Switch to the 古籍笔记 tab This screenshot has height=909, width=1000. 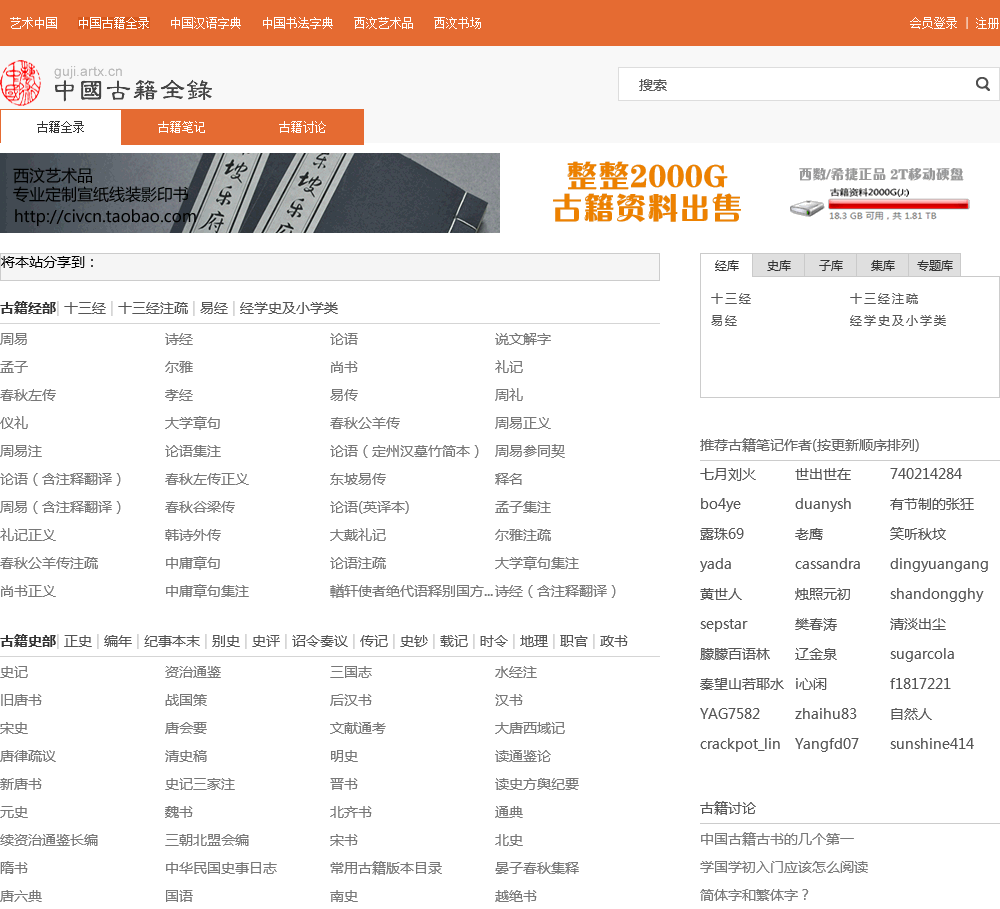click(181, 127)
